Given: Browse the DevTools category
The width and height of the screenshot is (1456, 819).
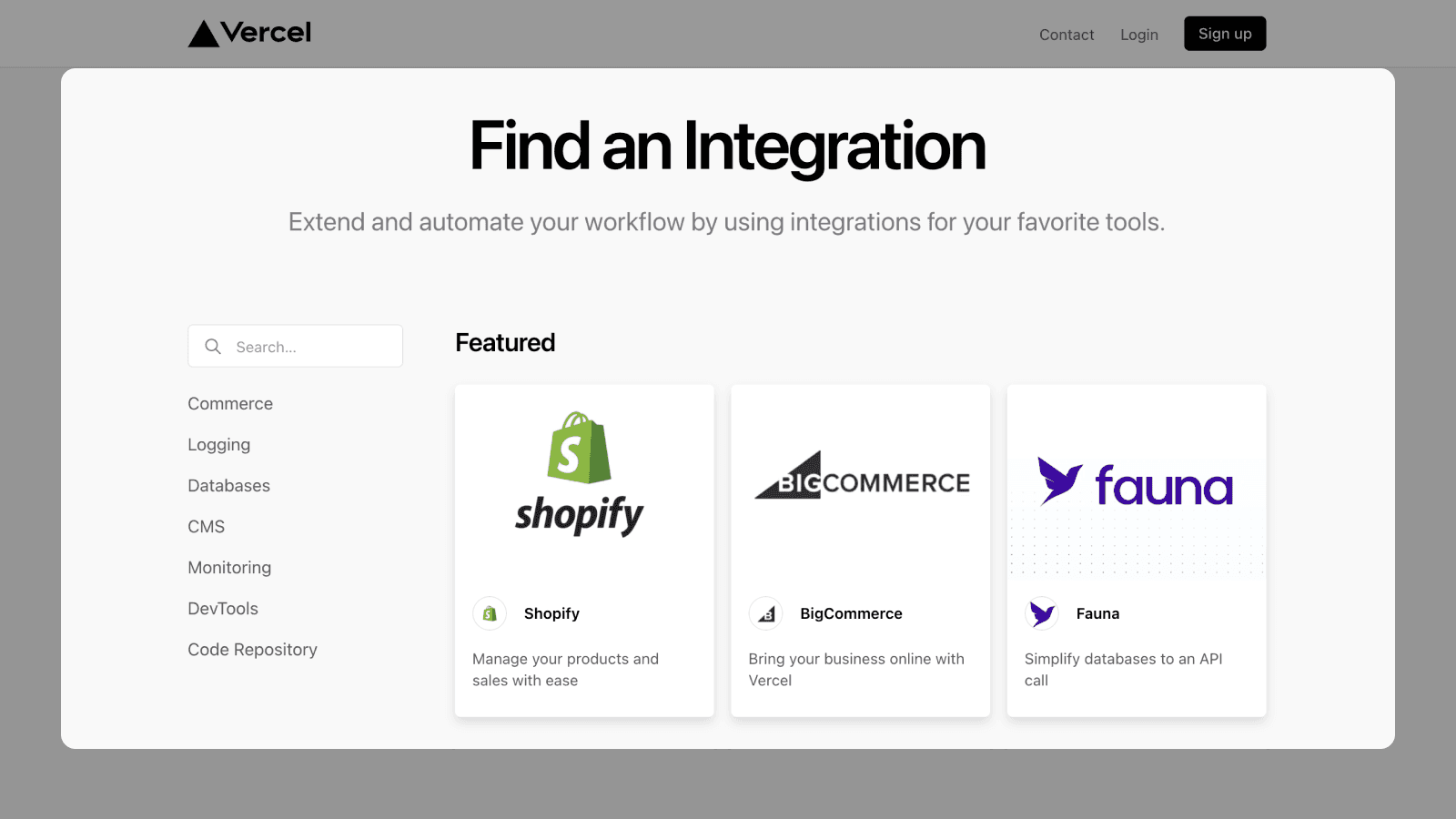Looking at the screenshot, I should pos(223,609).
